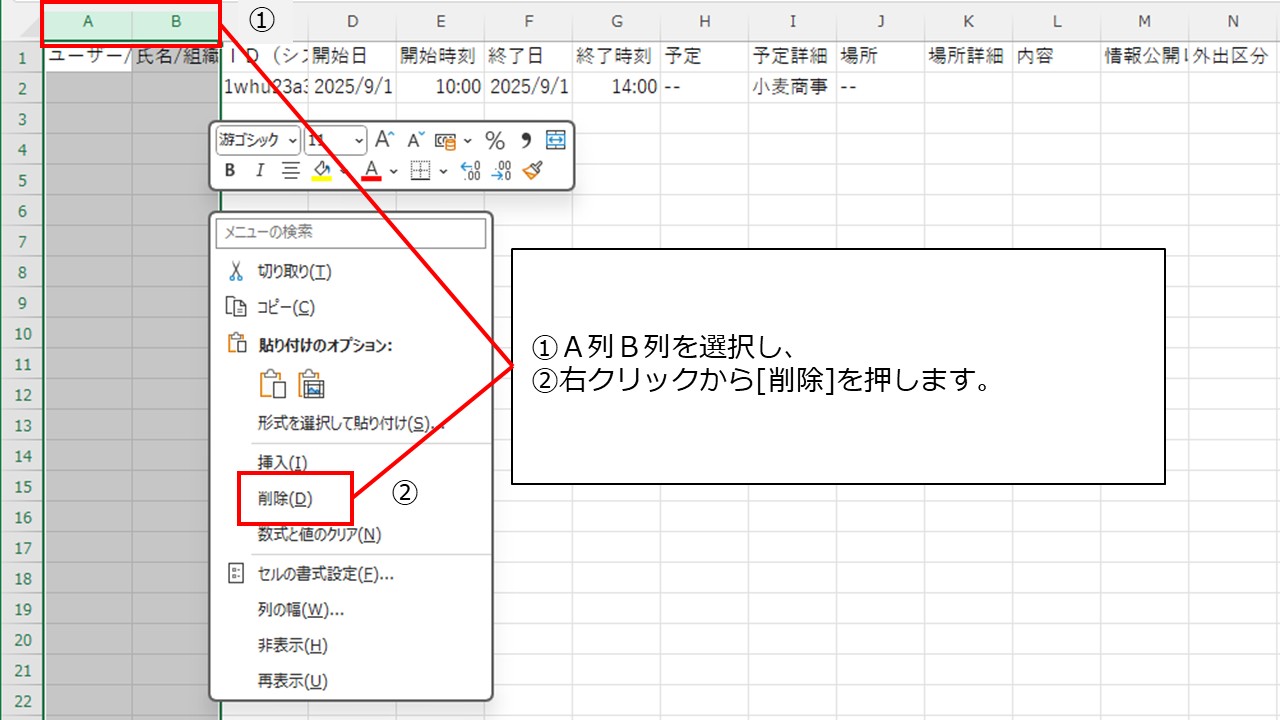Apply the red font color
Image resolution: width=1280 pixels, height=720 pixels.
372,171
